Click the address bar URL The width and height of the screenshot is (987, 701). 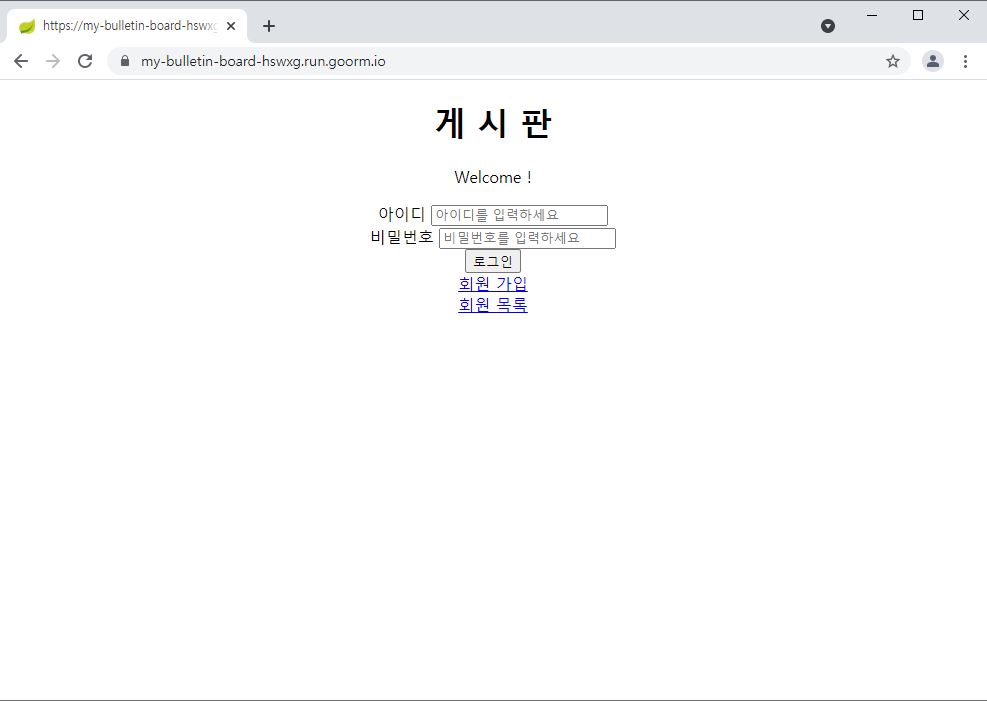263,61
